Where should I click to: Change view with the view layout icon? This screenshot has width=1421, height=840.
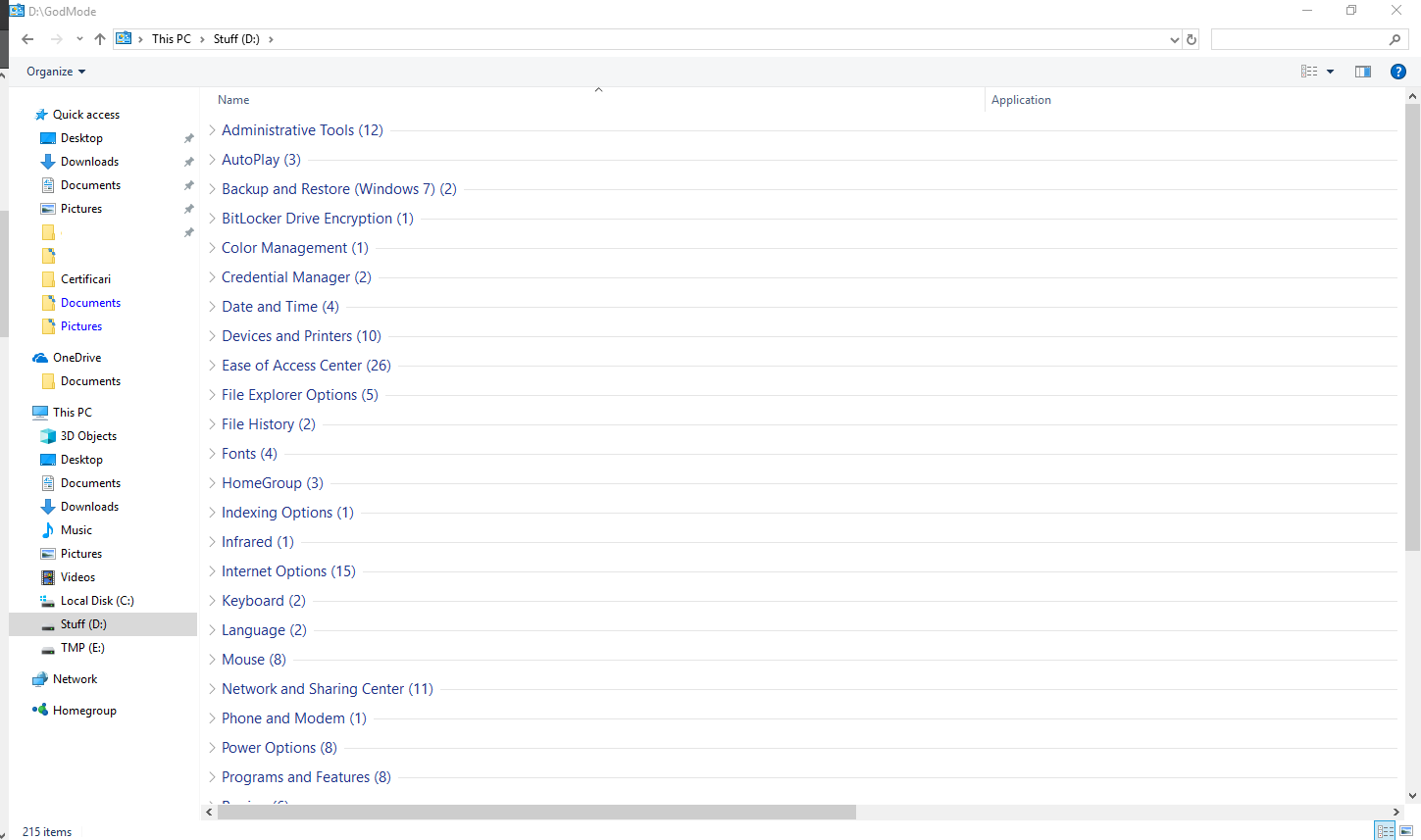coord(1309,72)
